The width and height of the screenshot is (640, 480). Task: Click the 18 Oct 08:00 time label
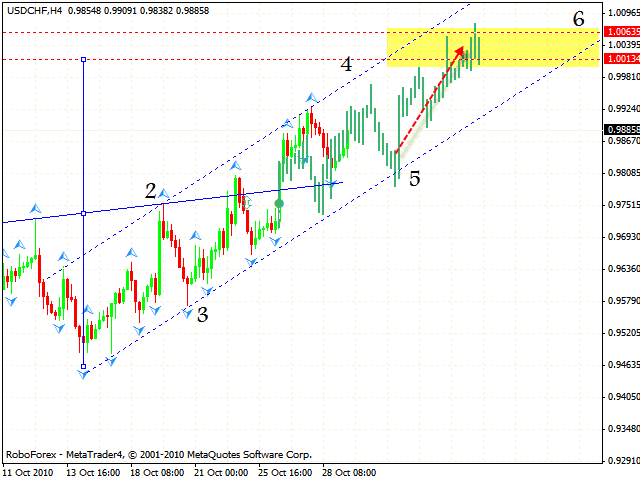coord(157,473)
